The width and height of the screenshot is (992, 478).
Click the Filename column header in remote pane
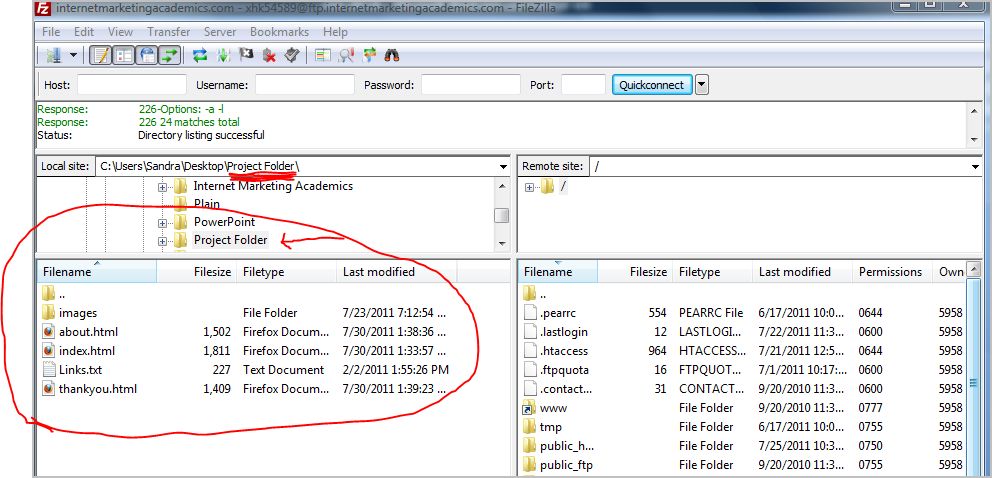(x=549, y=272)
